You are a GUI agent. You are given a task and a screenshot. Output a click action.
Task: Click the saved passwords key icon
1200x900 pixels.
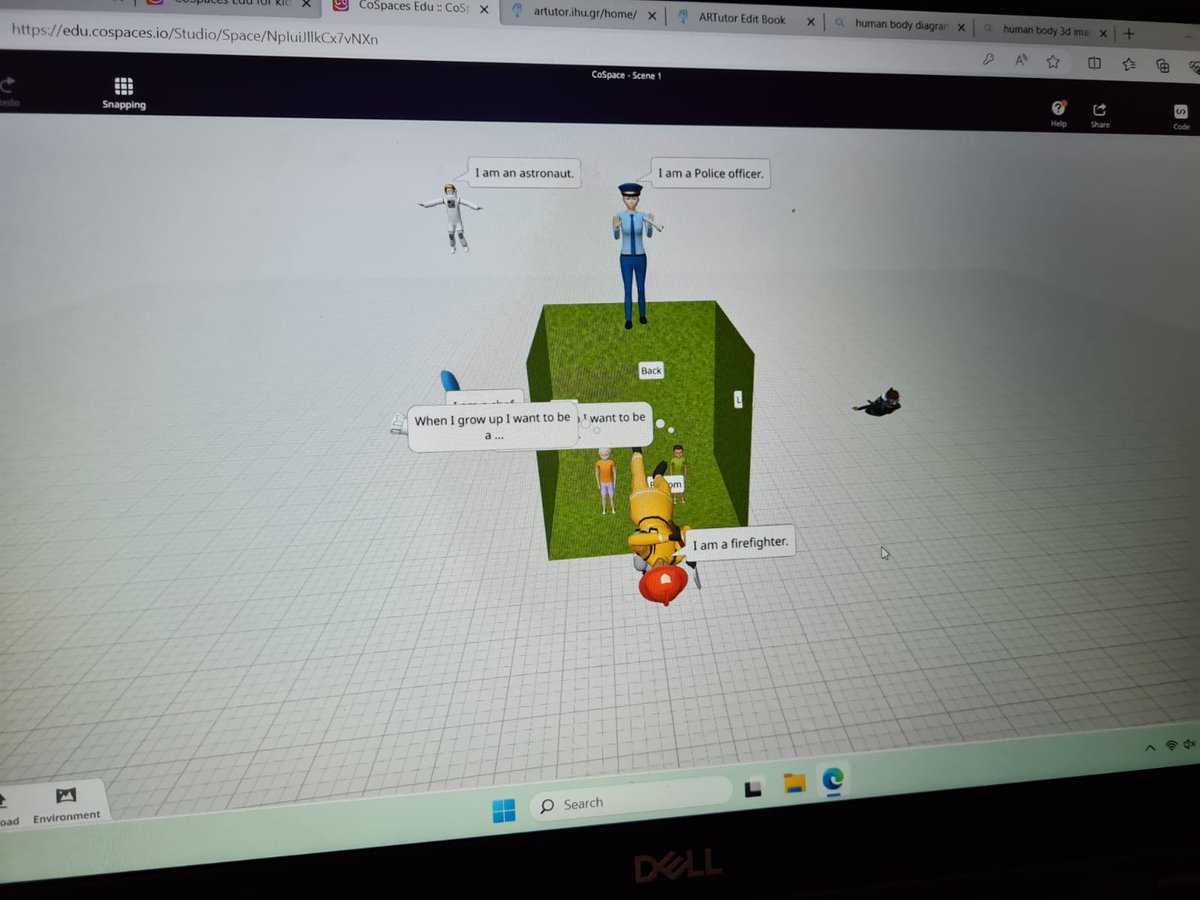pos(988,60)
